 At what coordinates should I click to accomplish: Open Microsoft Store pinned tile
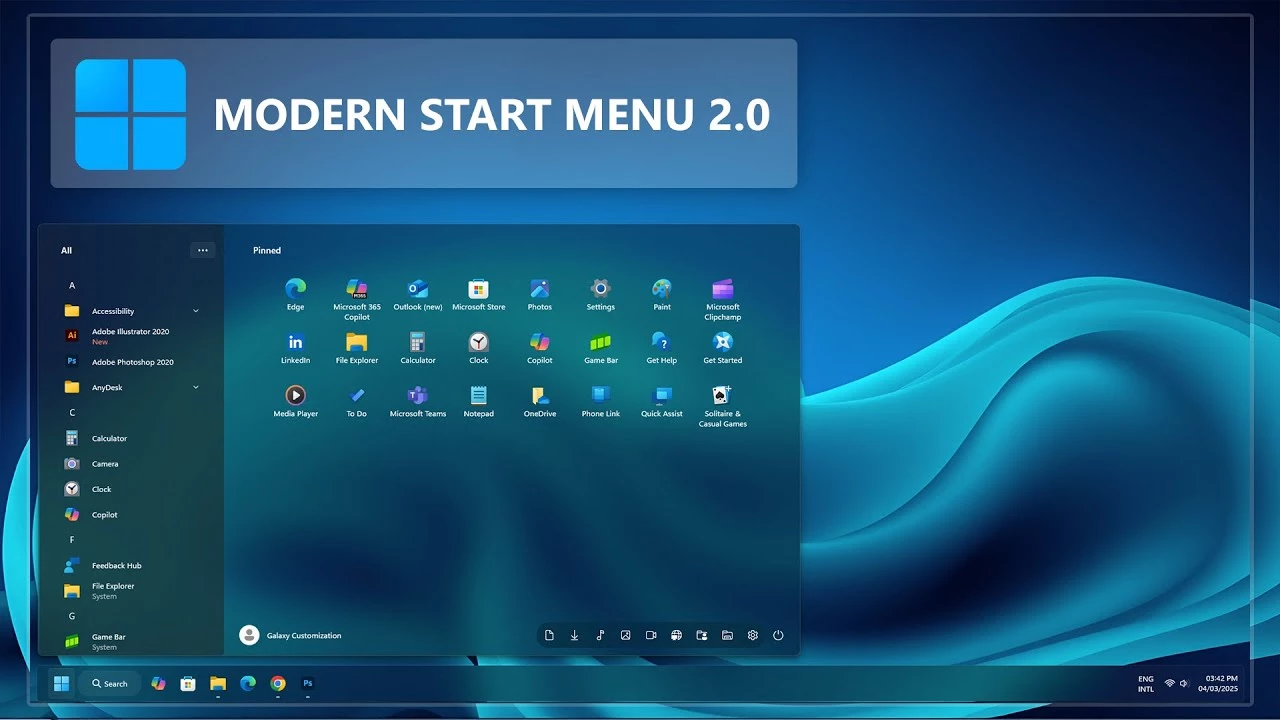click(x=479, y=295)
